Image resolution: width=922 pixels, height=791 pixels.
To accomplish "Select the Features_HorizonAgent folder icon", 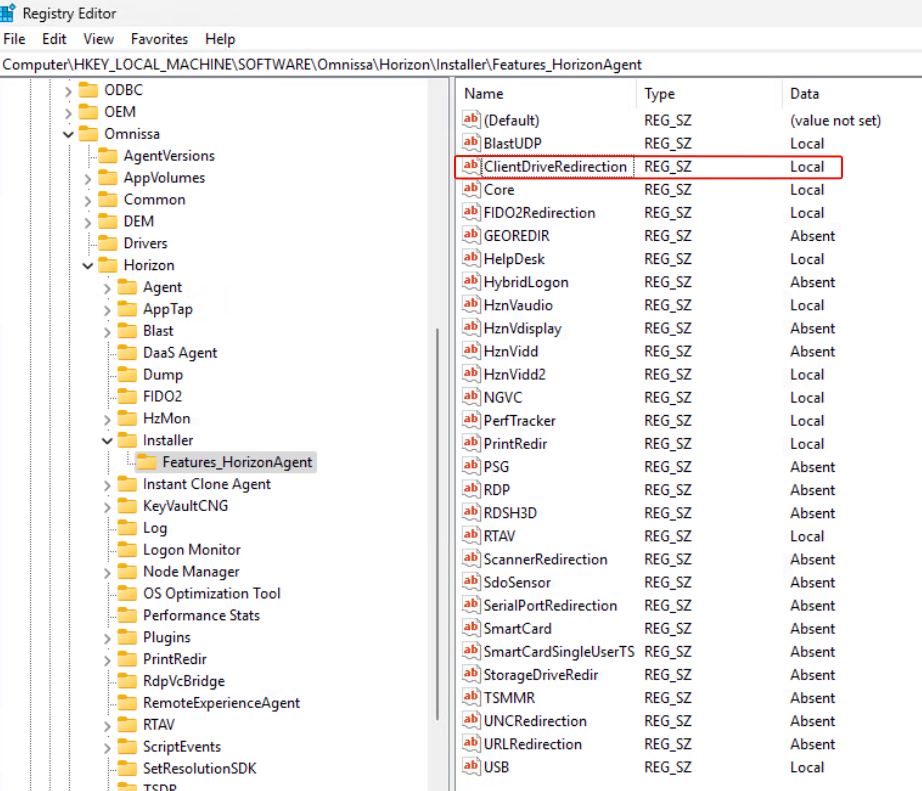I will pyautogui.click(x=146, y=462).
